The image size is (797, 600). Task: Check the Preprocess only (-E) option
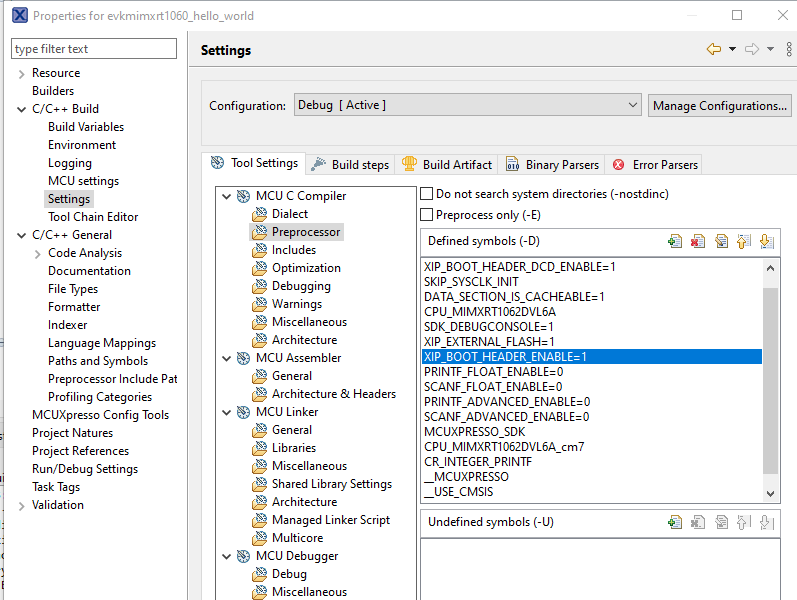(427, 214)
